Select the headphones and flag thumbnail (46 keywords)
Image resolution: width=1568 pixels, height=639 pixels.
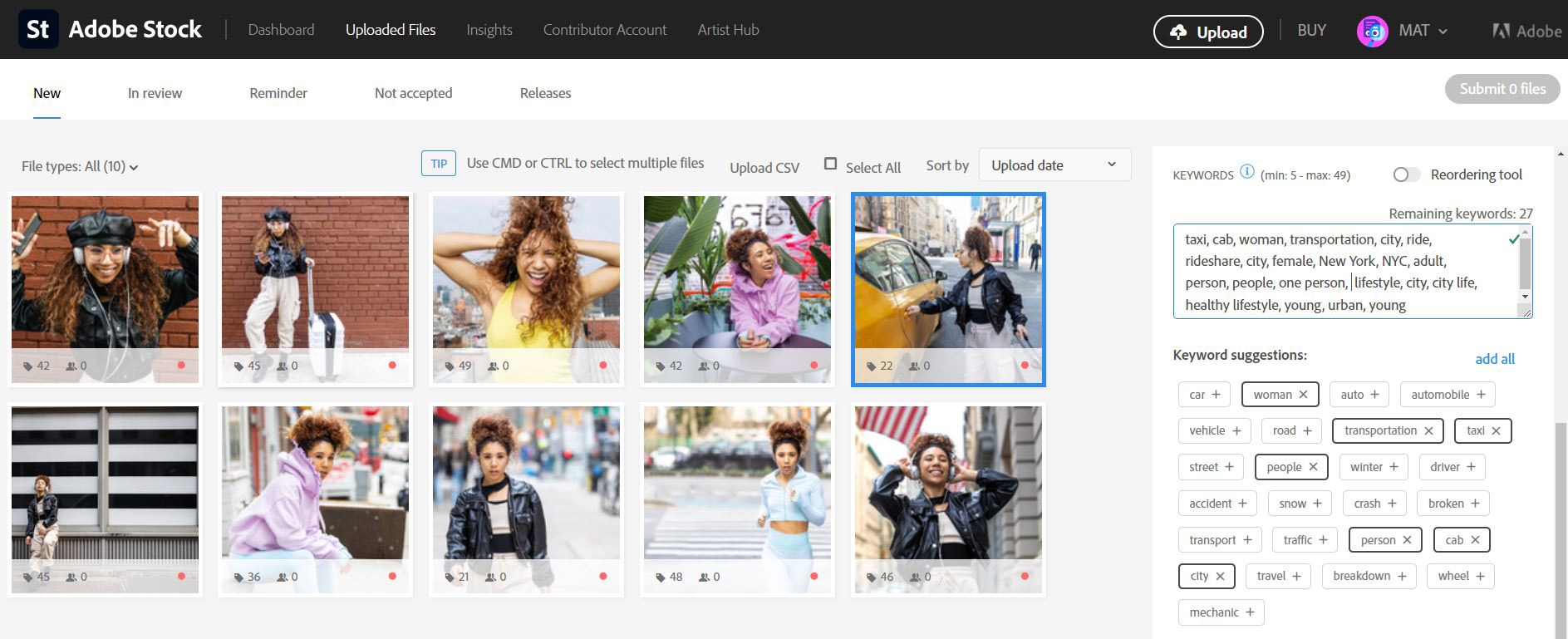coord(948,499)
